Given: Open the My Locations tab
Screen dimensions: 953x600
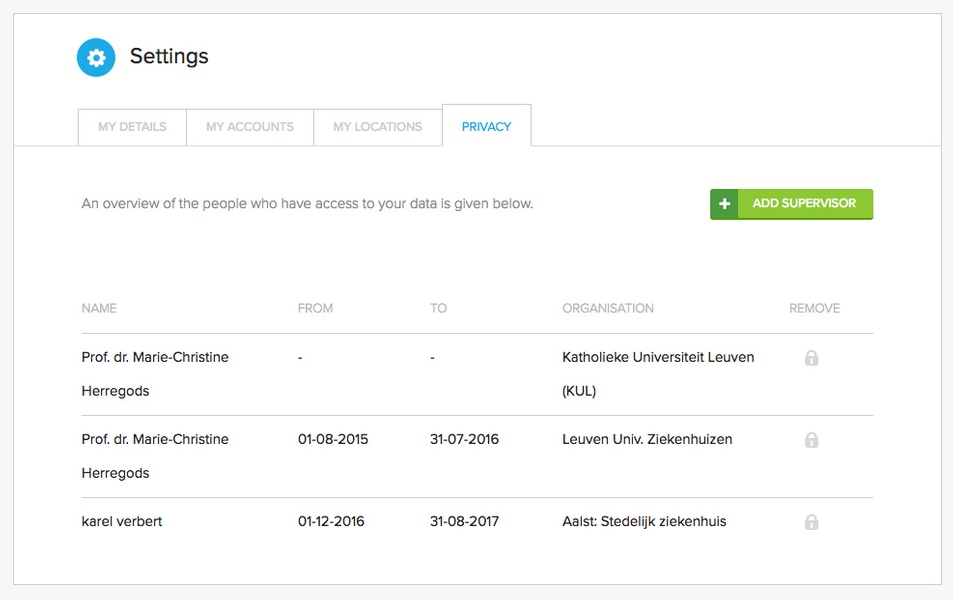Looking at the screenshot, I should point(377,127).
